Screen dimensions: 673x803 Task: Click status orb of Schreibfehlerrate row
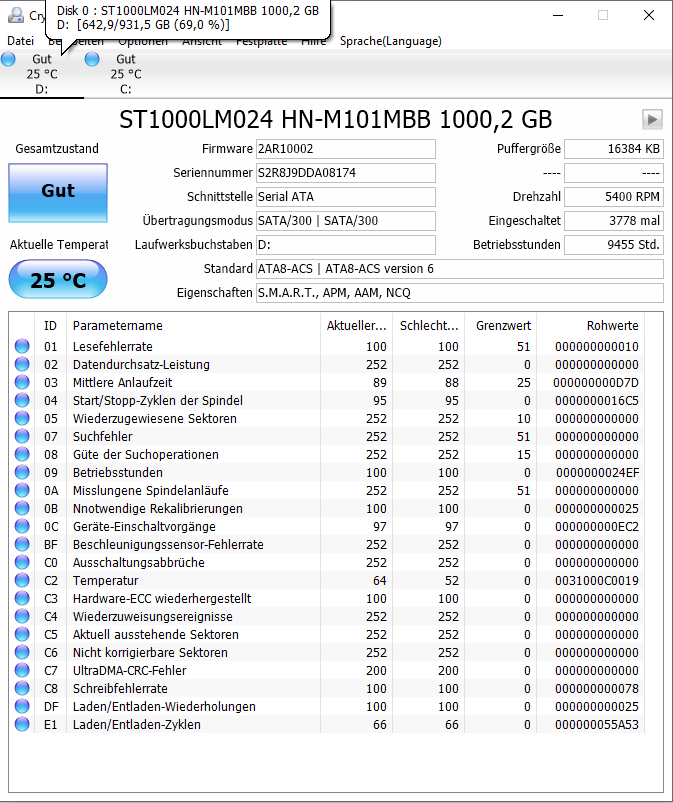coord(22,688)
